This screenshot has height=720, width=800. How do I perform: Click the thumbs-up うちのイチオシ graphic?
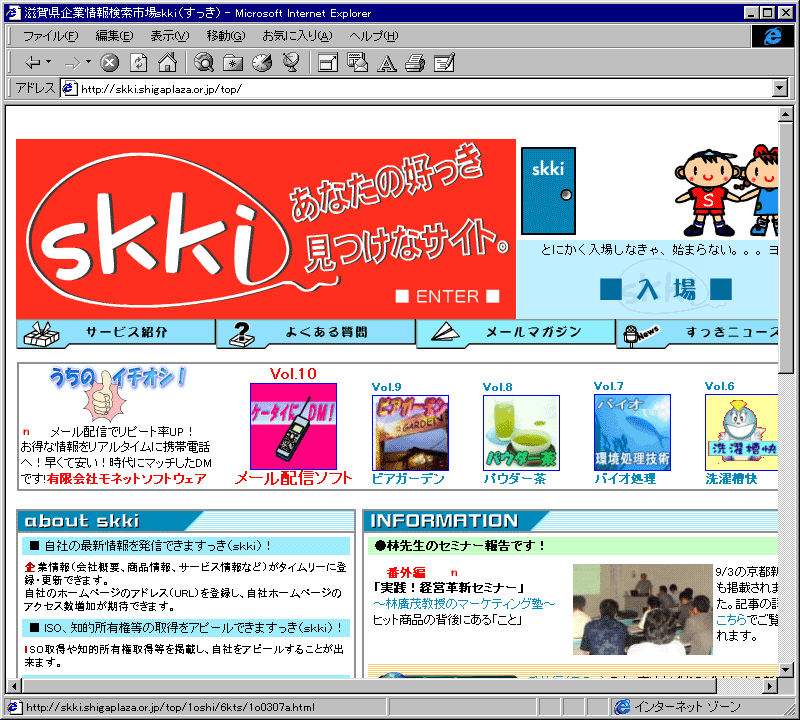(x=117, y=393)
